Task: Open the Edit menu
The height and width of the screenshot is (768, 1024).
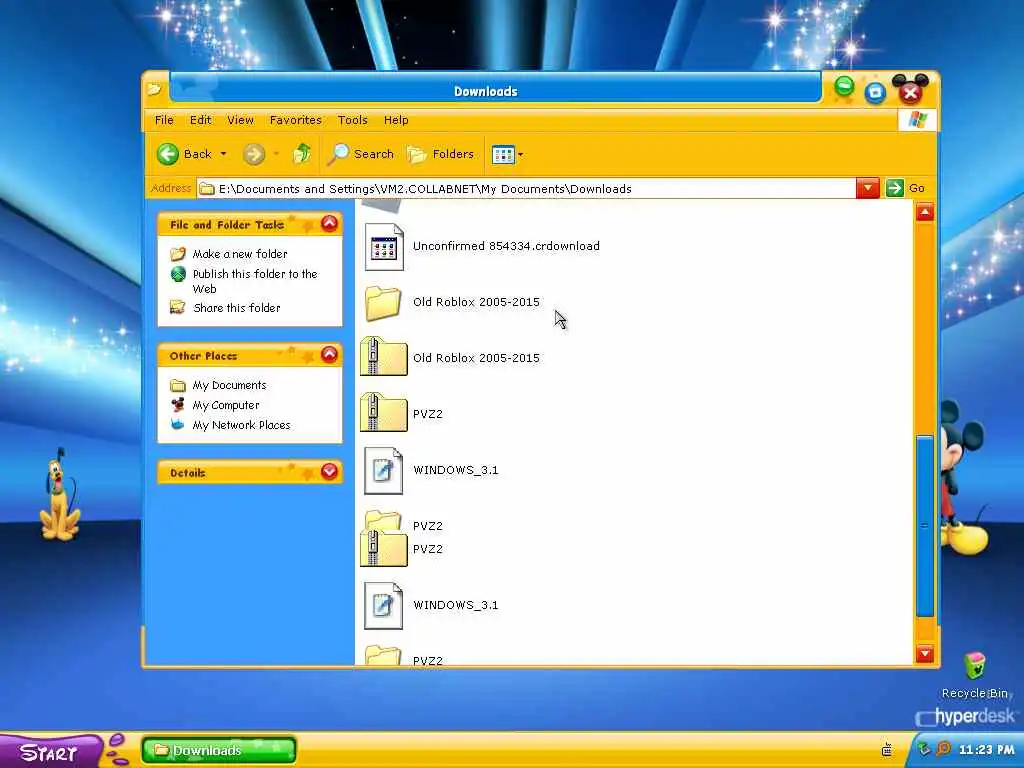Action: click(200, 120)
